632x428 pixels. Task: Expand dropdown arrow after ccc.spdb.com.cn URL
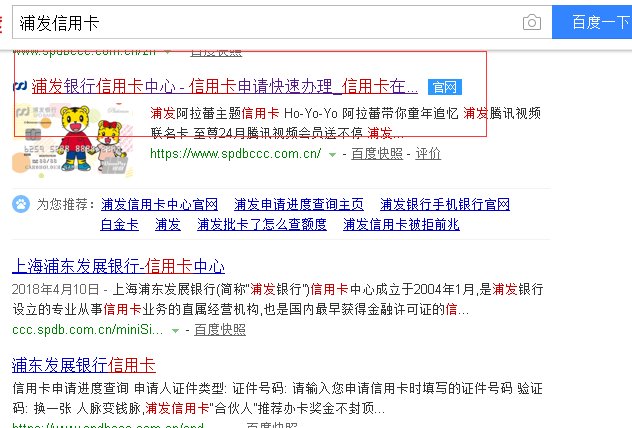click(x=175, y=330)
